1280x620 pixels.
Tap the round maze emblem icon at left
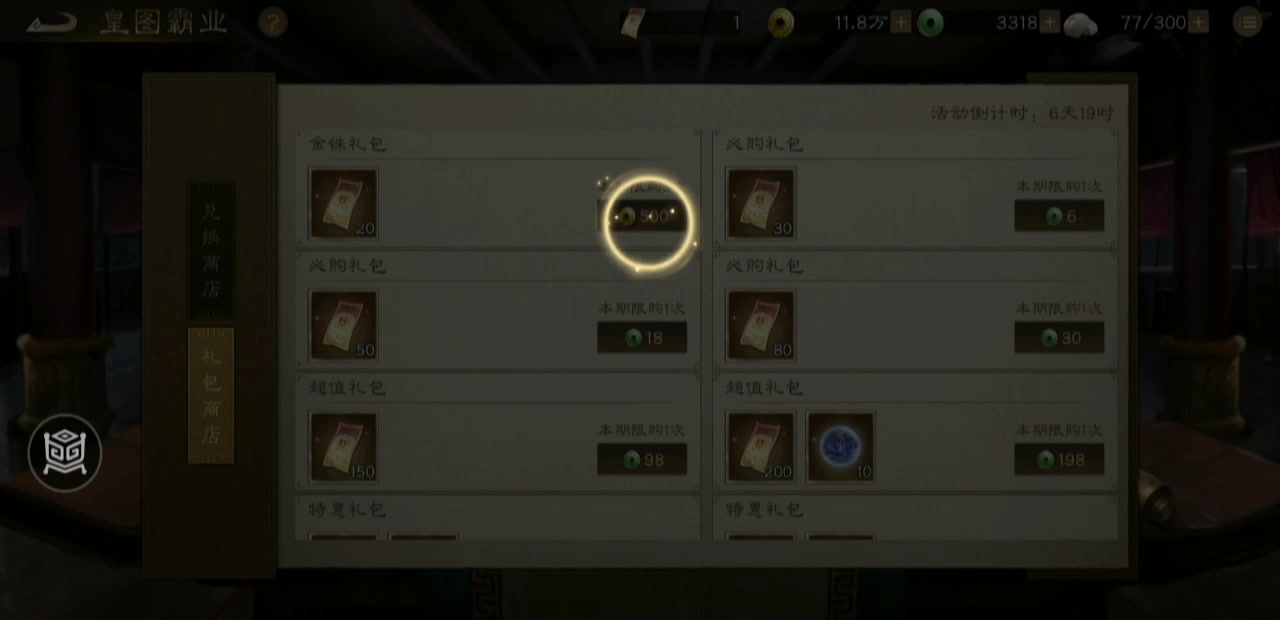click(65, 453)
